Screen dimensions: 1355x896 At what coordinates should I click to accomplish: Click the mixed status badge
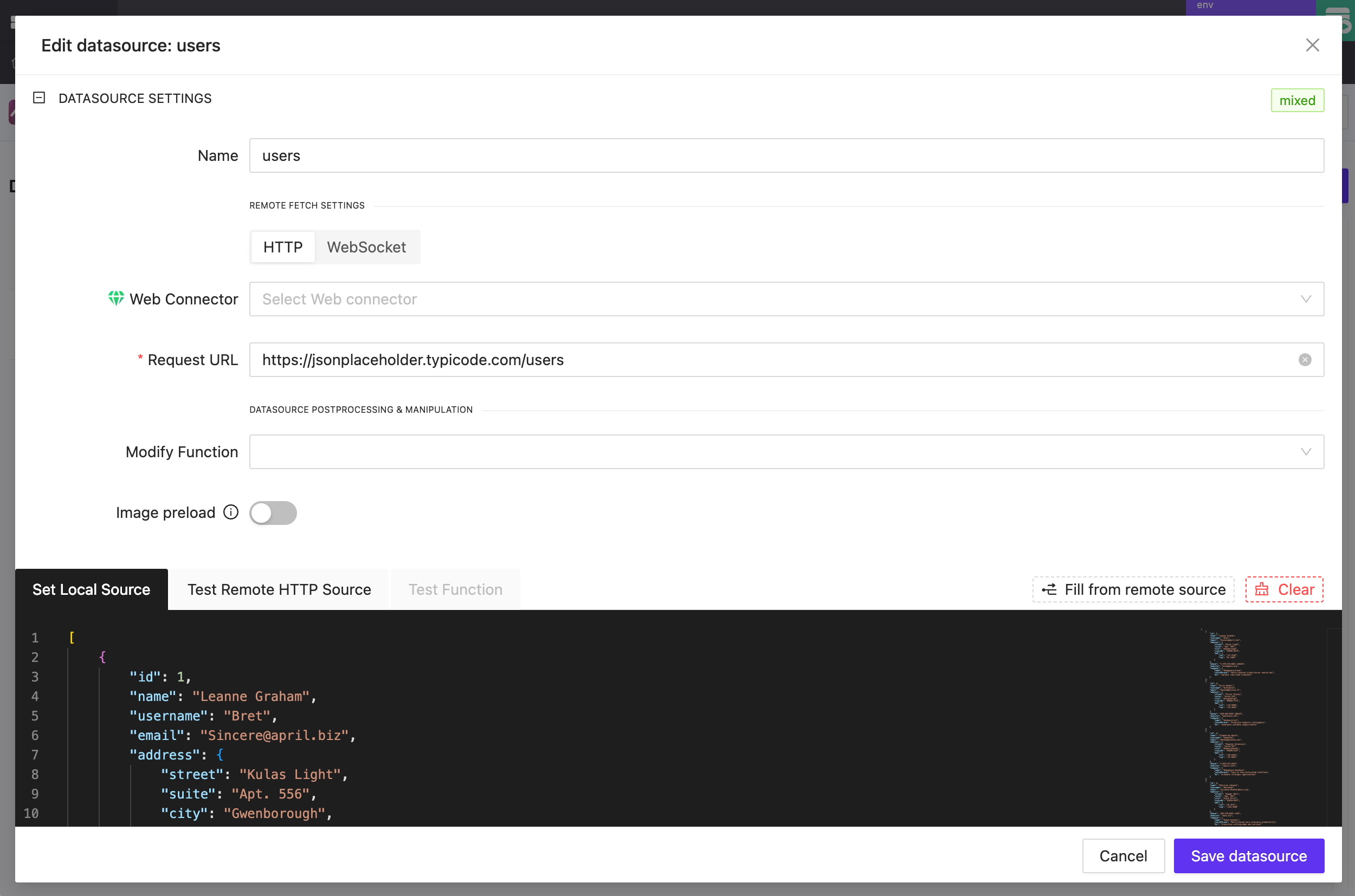1297,100
